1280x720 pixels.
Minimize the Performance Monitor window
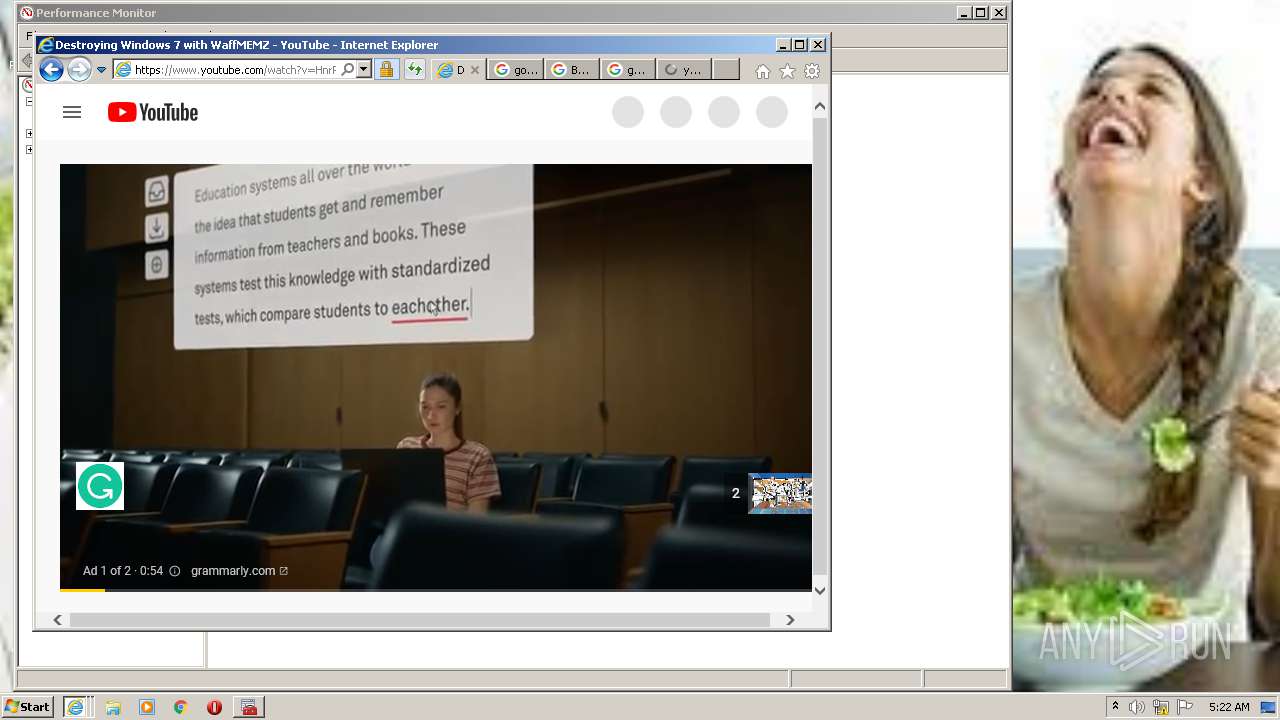pyautogui.click(x=964, y=13)
